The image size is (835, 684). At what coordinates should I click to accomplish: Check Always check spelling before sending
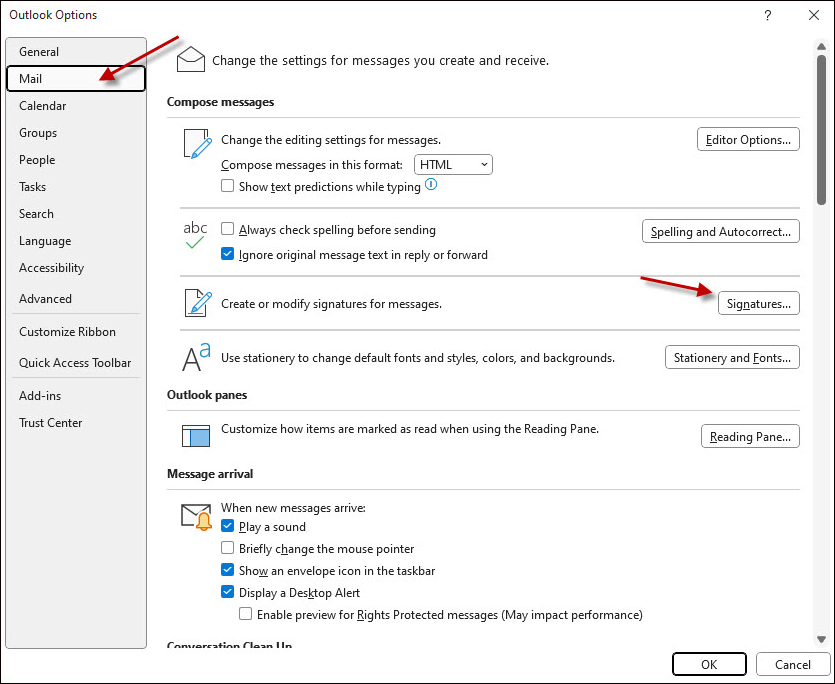pyautogui.click(x=227, y=229)
